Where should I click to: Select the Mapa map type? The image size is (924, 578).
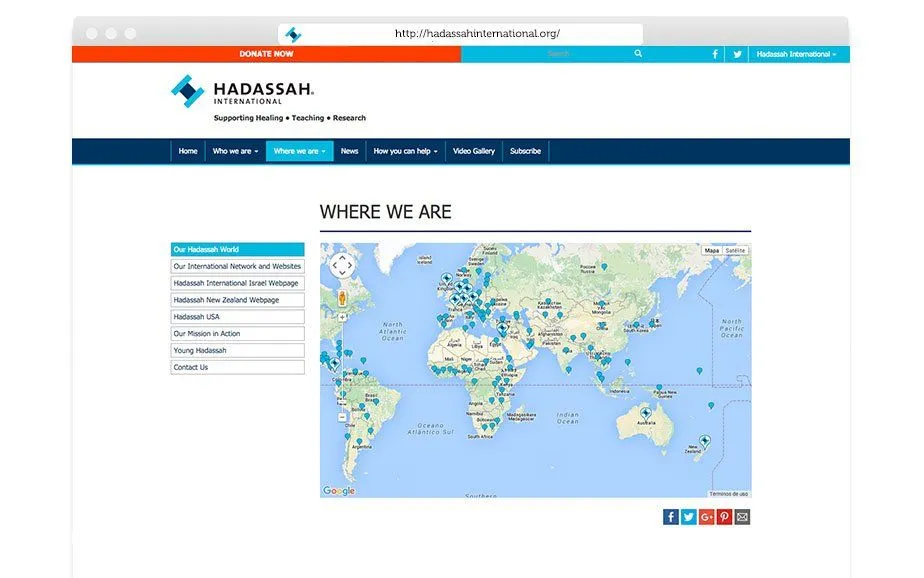click(x=712, y=250)
